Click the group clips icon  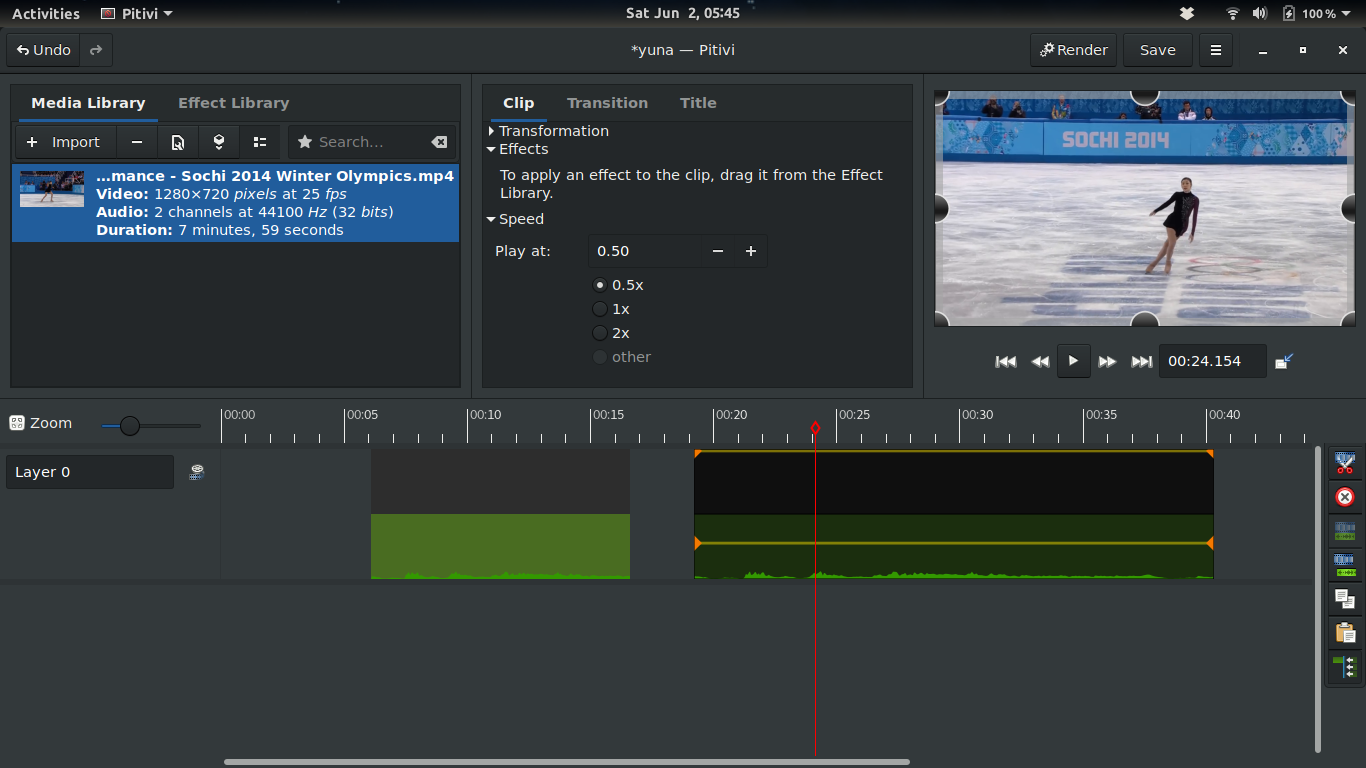[1345, 531]
